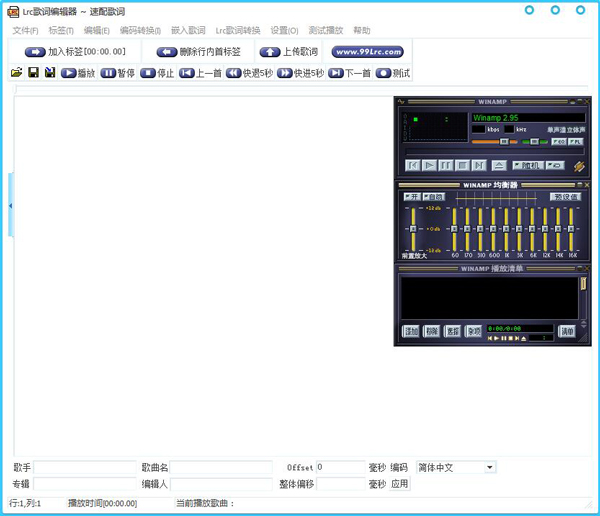600x516 pixels.
Task: Open the 测试播放 menu
Action: pos(326,30)
